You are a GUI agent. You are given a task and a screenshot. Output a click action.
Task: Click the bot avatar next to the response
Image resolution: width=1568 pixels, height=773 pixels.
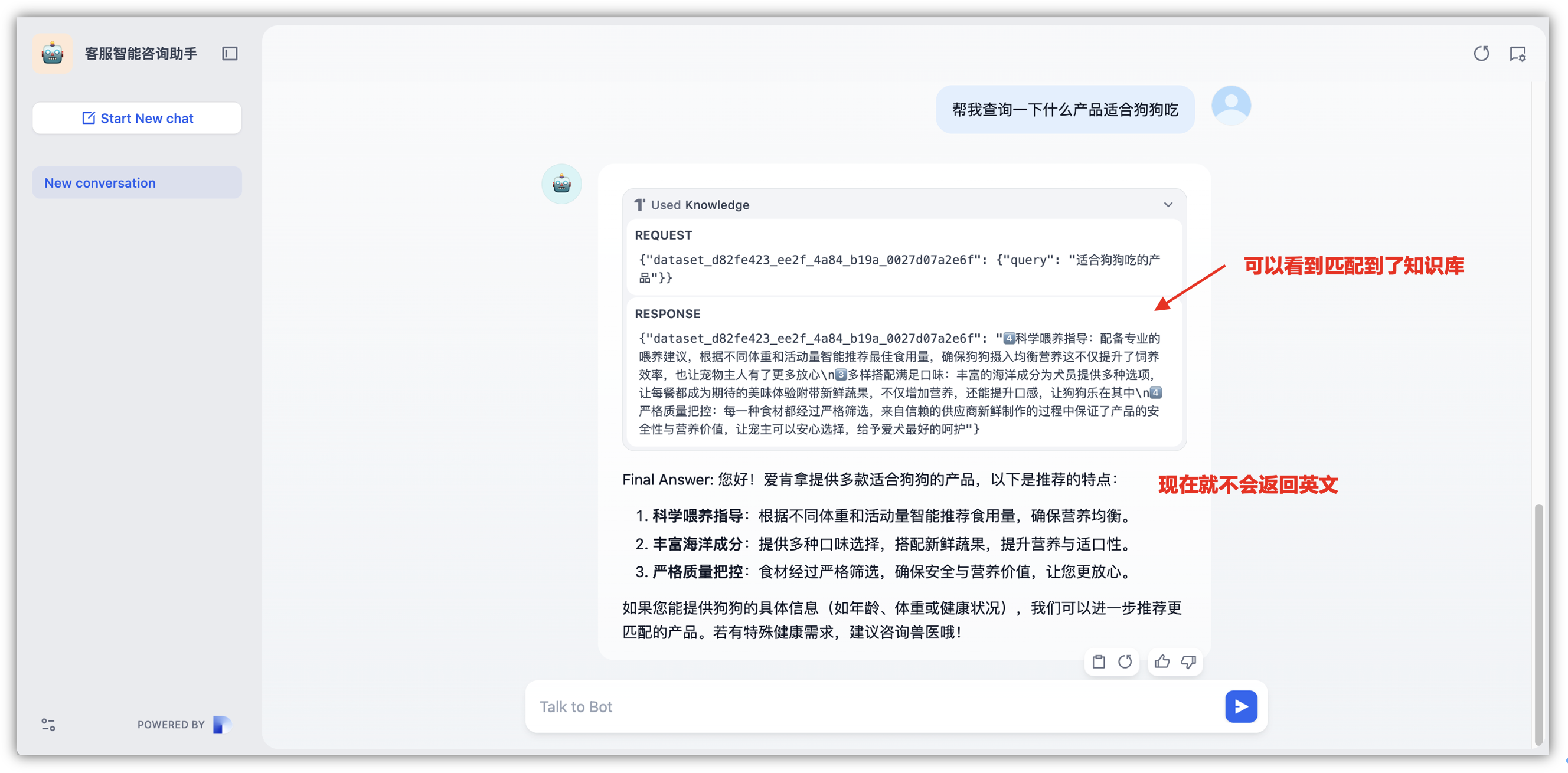(561, 183)
